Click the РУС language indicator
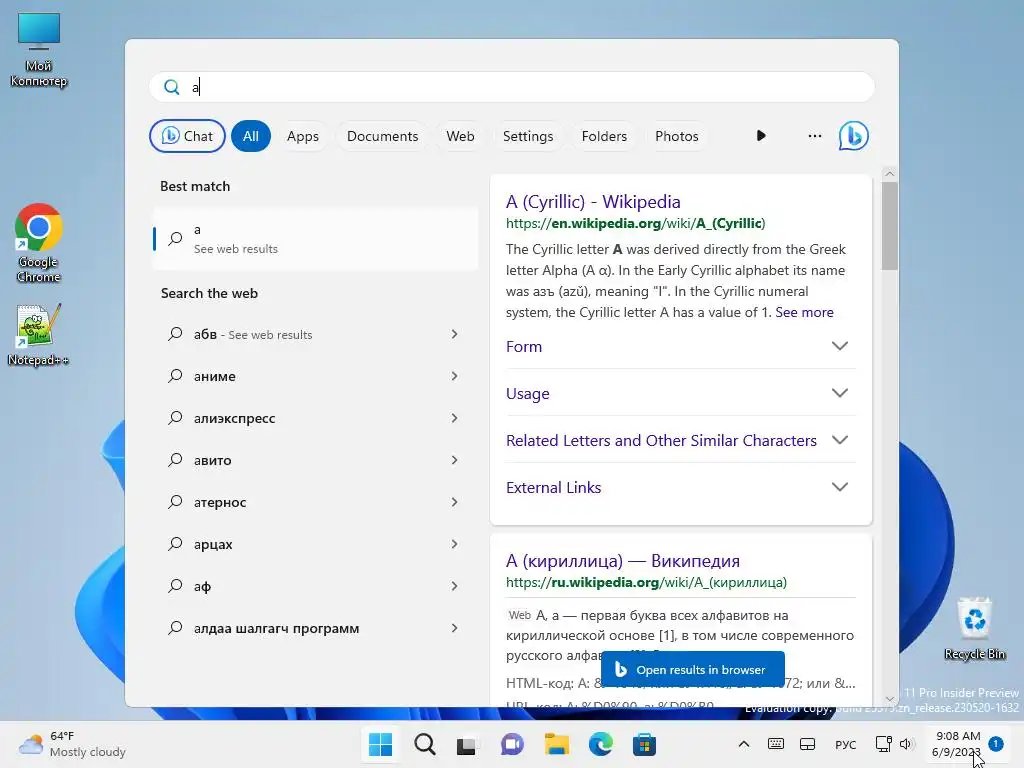The image size is (1024, 768). pos(845,744)
